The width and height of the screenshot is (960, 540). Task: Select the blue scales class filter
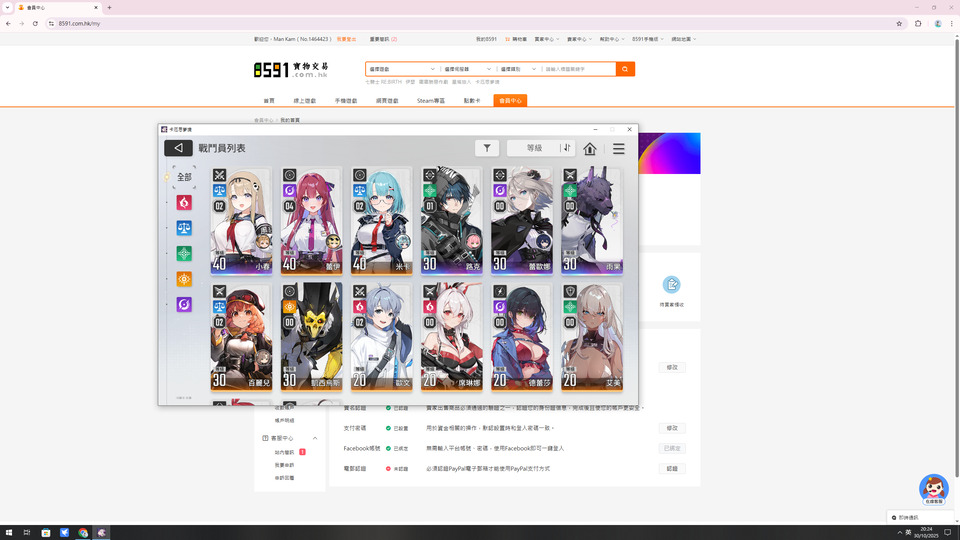(x=184, y=227)
